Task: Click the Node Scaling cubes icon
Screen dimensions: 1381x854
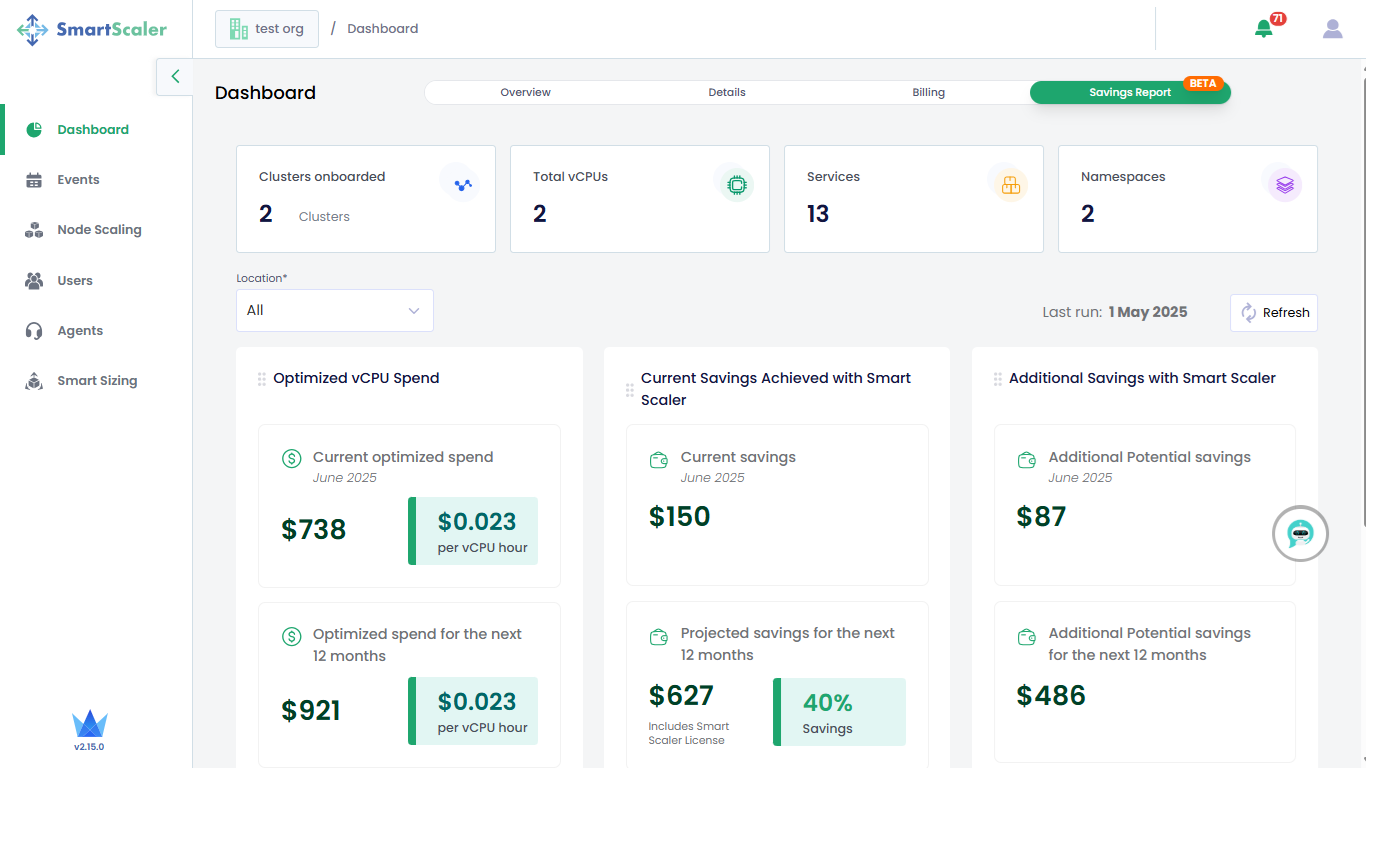Action: pyautogui.click(x=34, y=230)
